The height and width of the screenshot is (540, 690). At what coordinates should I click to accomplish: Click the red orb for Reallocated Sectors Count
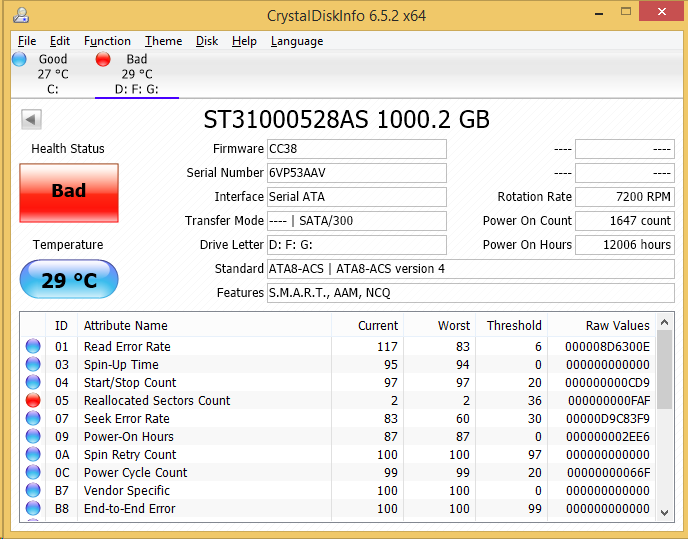pyautogui.click(x=33, y=400)
